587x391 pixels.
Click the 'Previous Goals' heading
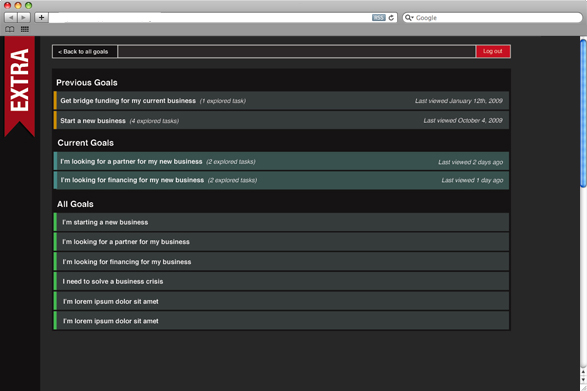tap(87, 83)
